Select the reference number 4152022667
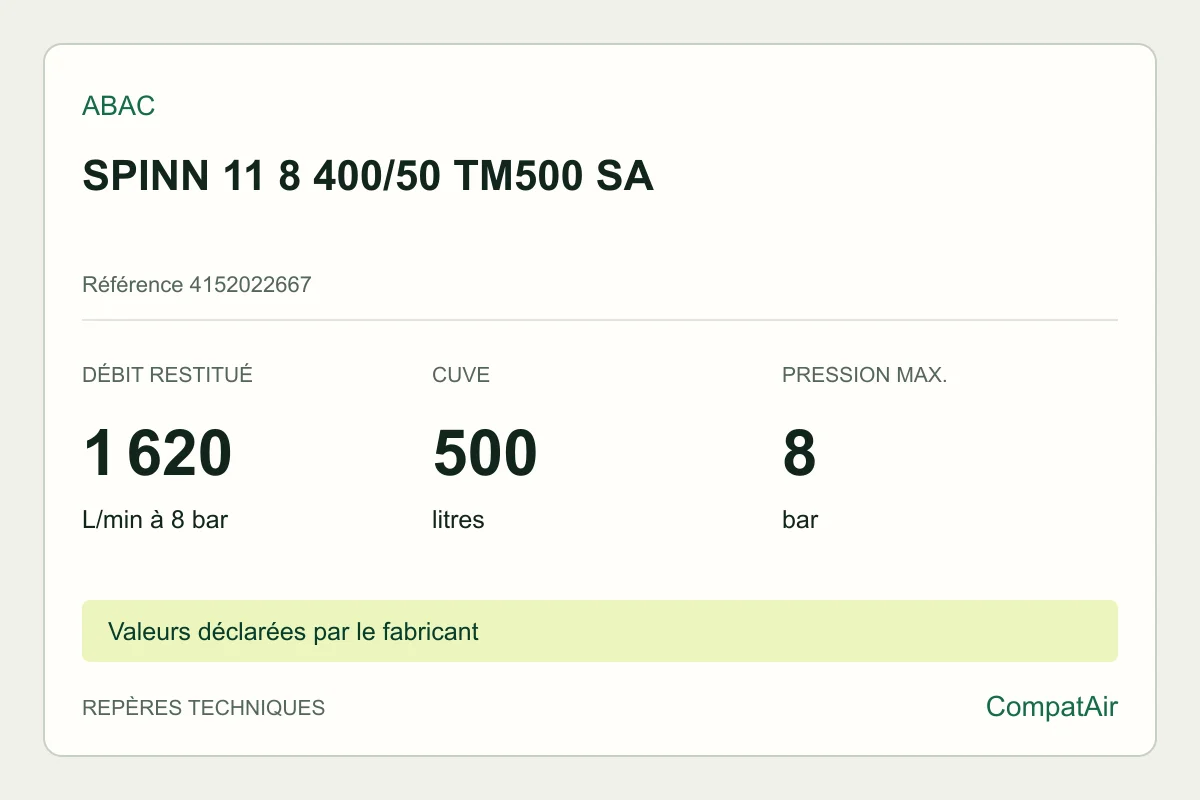Image resolution: width=1200 pixels, height=800 pixels. tap(250, 285)
